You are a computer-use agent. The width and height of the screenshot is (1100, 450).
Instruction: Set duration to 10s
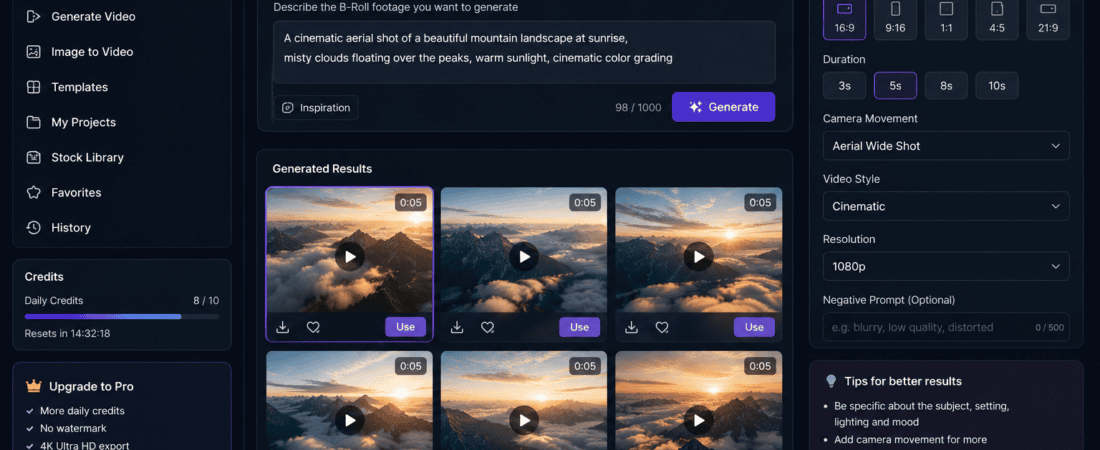coord(997,86)
